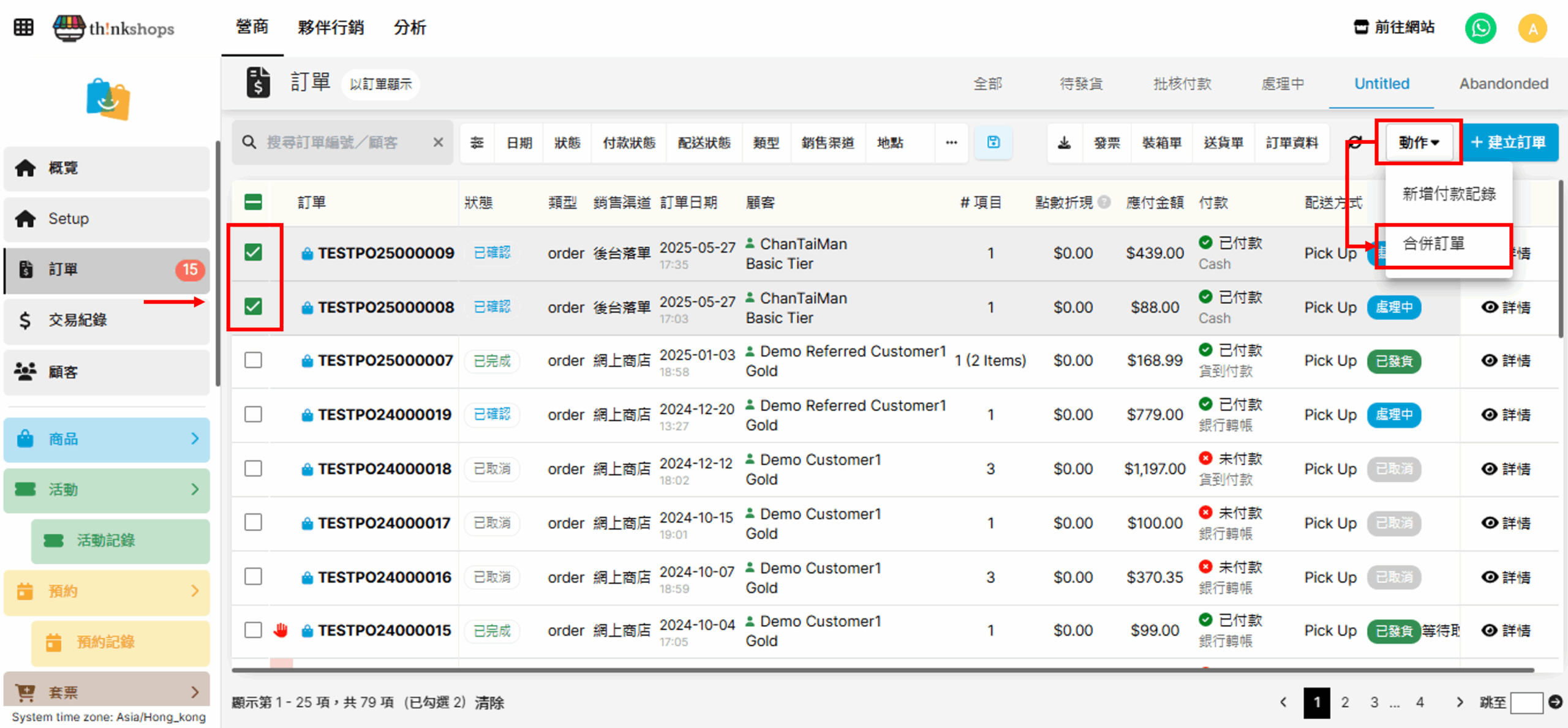Open the filter sliders icon
This screenshot has height=728, width=1568.
pyautogui.click(x=477, y=143)
